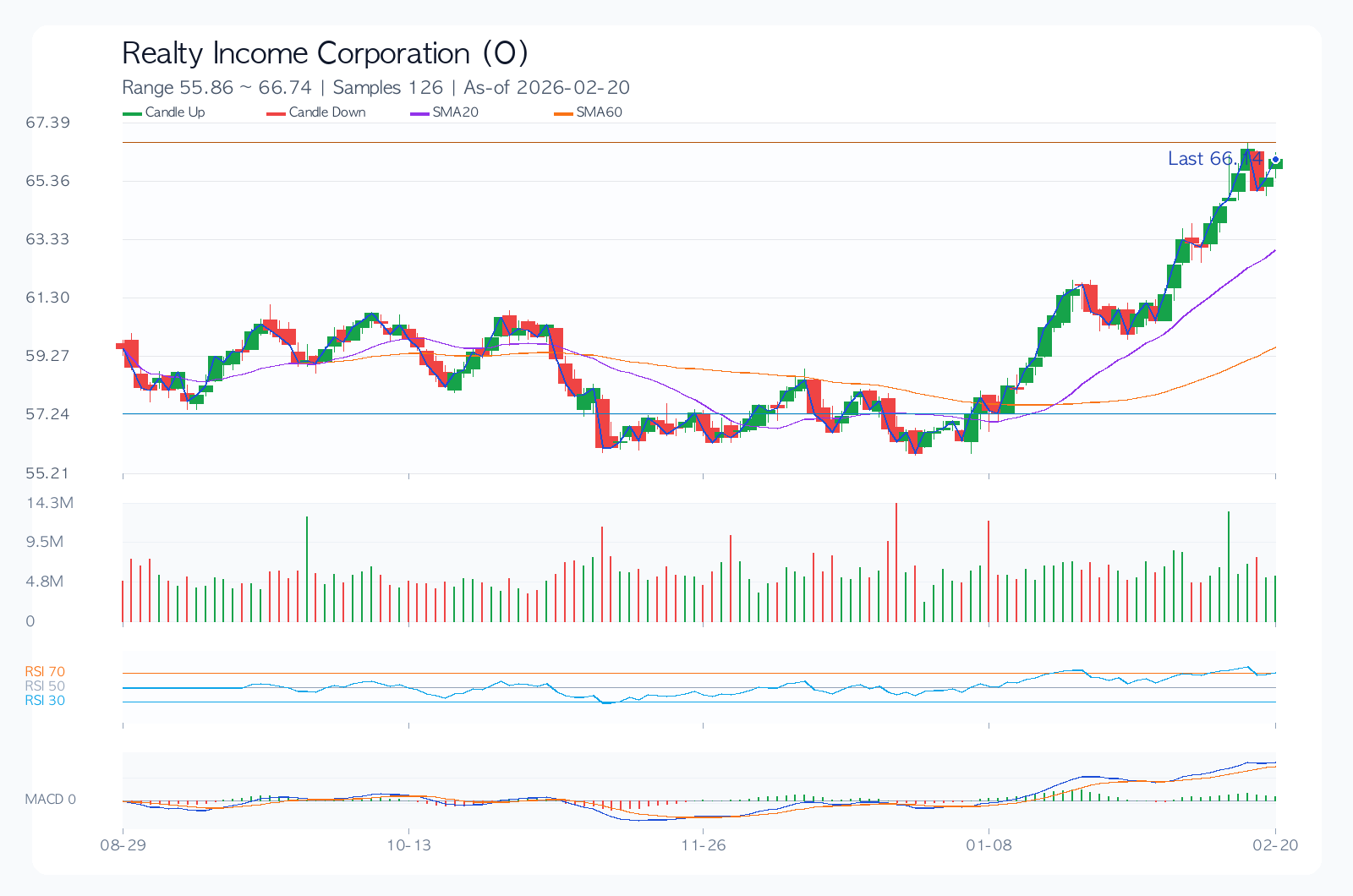
Task: Click the RSI 70 threshold label
Action: 45,672
